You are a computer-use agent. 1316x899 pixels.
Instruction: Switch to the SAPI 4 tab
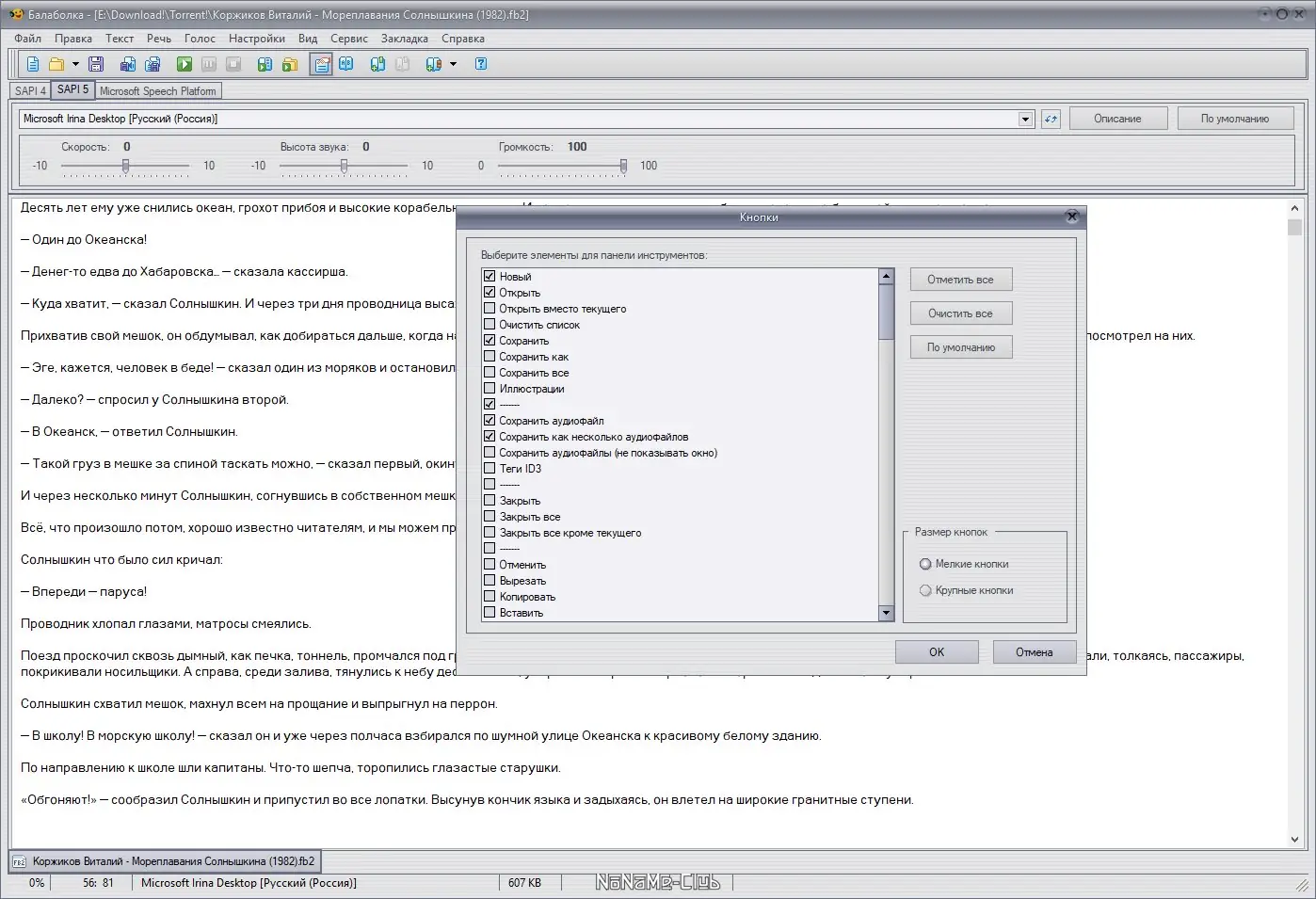[30, 91]
